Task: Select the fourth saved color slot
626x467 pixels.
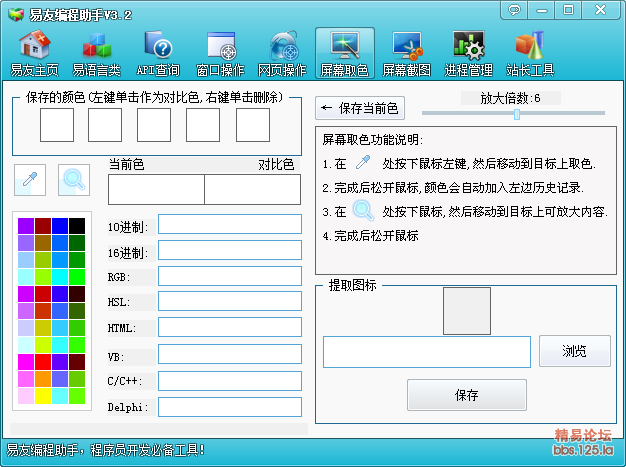Action: [203, 125]
